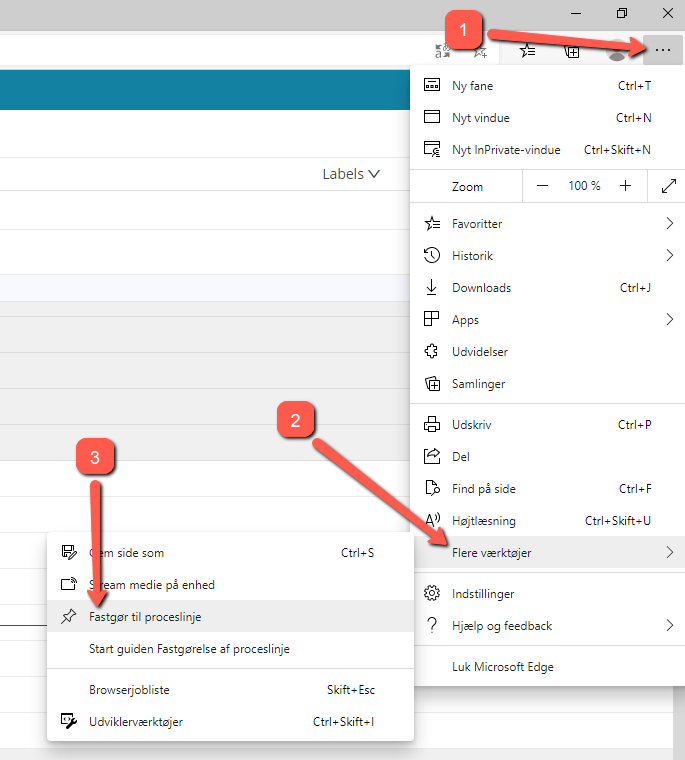This screenshot has height=760, width=685.
Task: Expand the Hjælp og feedback submenu chevron
Action: [669, 625]
